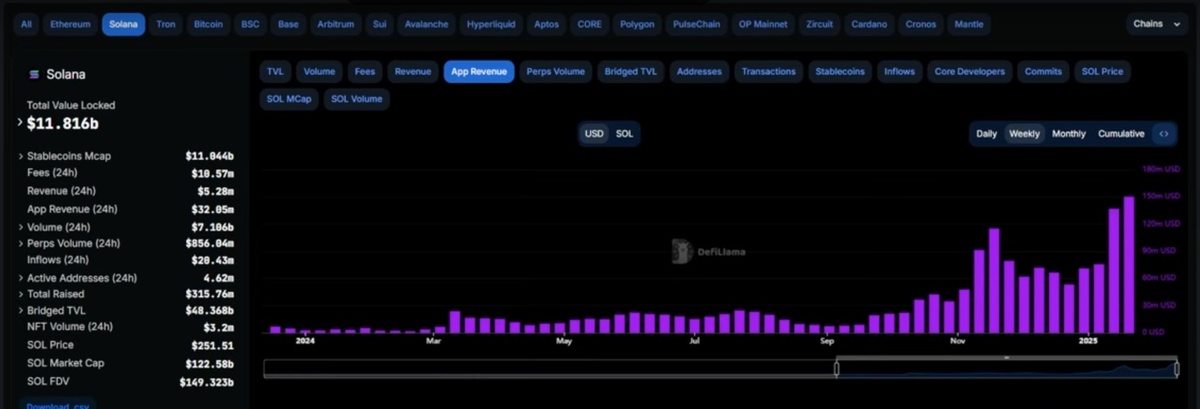Select the Sui chain tab

pyautogui.click(x=379, y=24)
